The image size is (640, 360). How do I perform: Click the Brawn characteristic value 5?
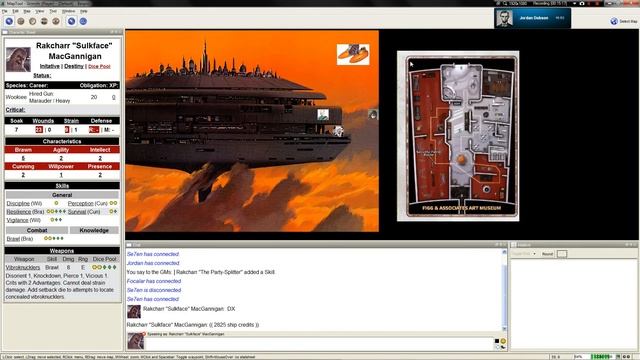click(23, 158)
